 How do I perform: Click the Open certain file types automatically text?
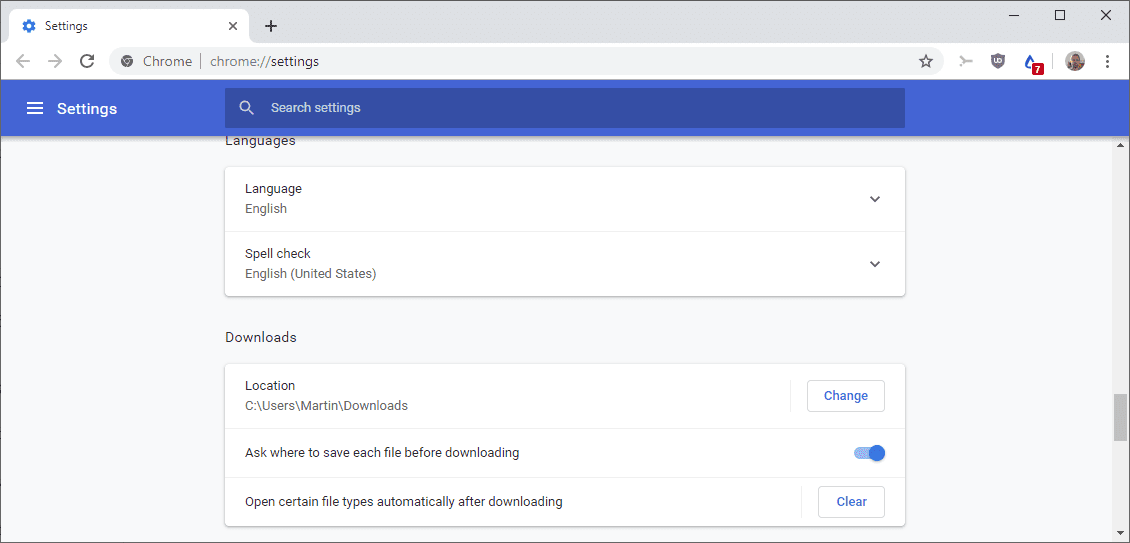(404, 501)
